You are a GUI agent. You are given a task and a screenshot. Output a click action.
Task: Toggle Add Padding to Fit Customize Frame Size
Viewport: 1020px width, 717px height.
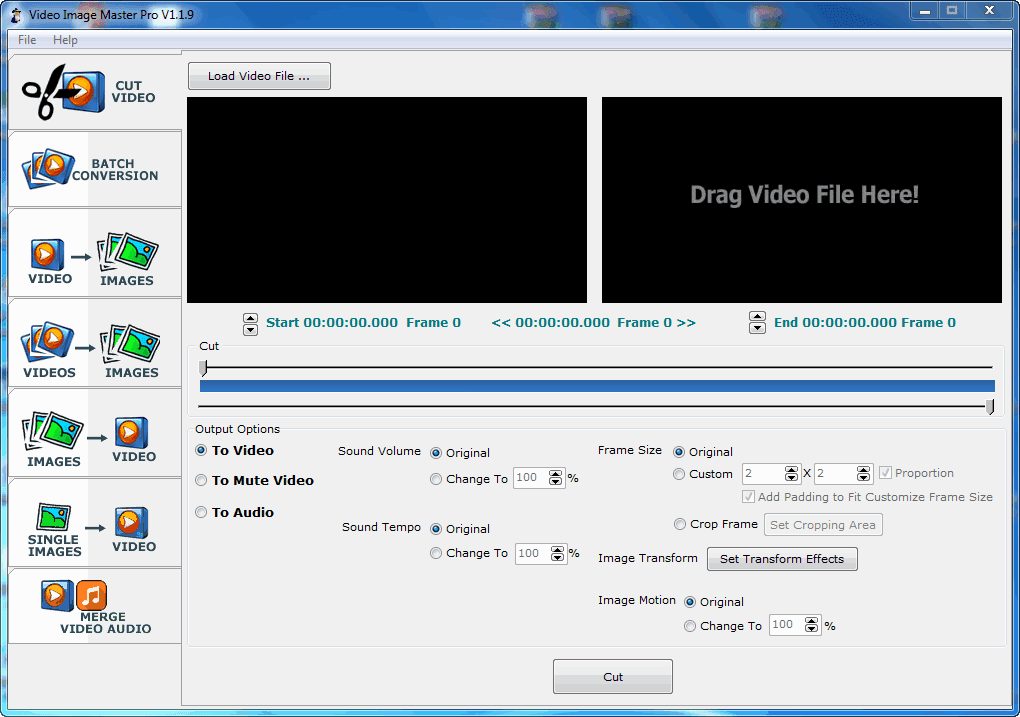(748, 497)
